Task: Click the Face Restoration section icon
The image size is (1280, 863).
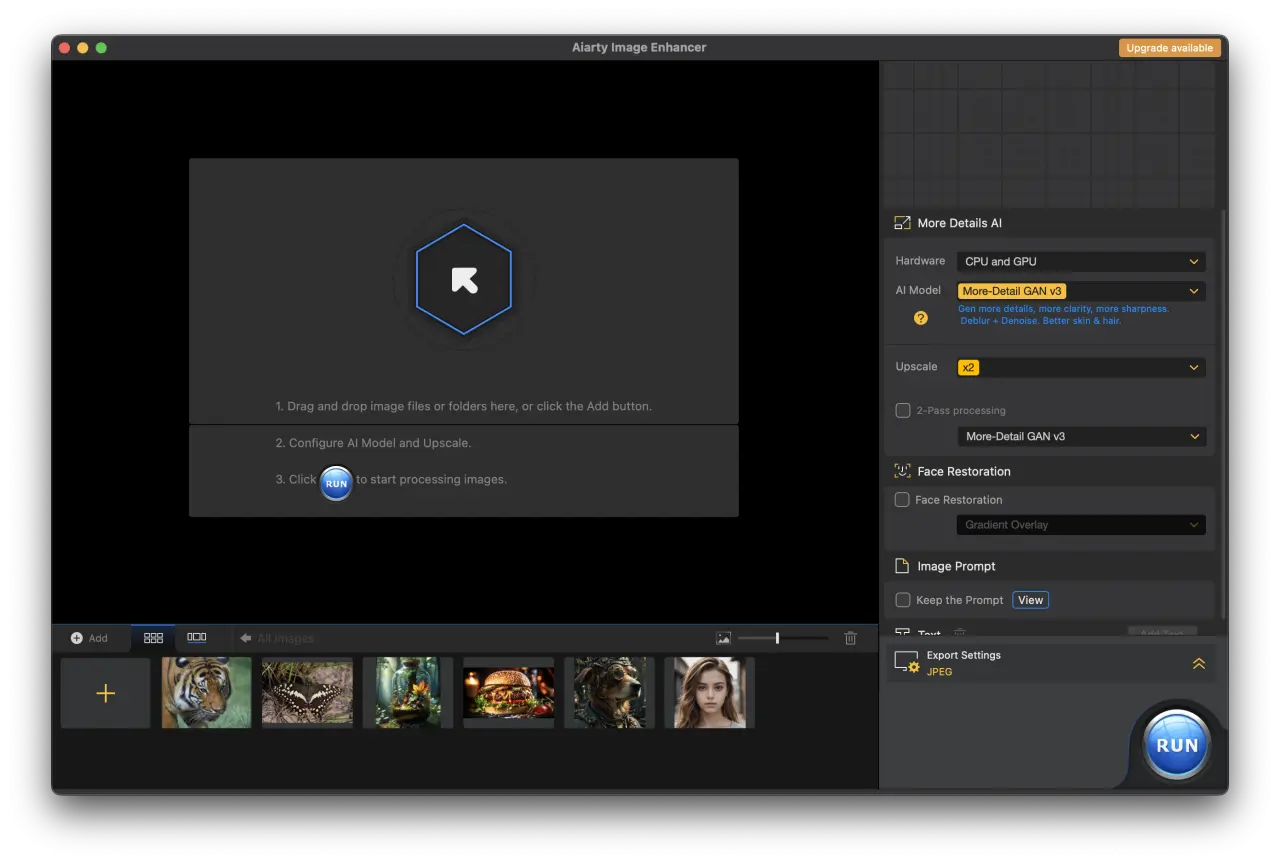Action: tap(902, 471)
